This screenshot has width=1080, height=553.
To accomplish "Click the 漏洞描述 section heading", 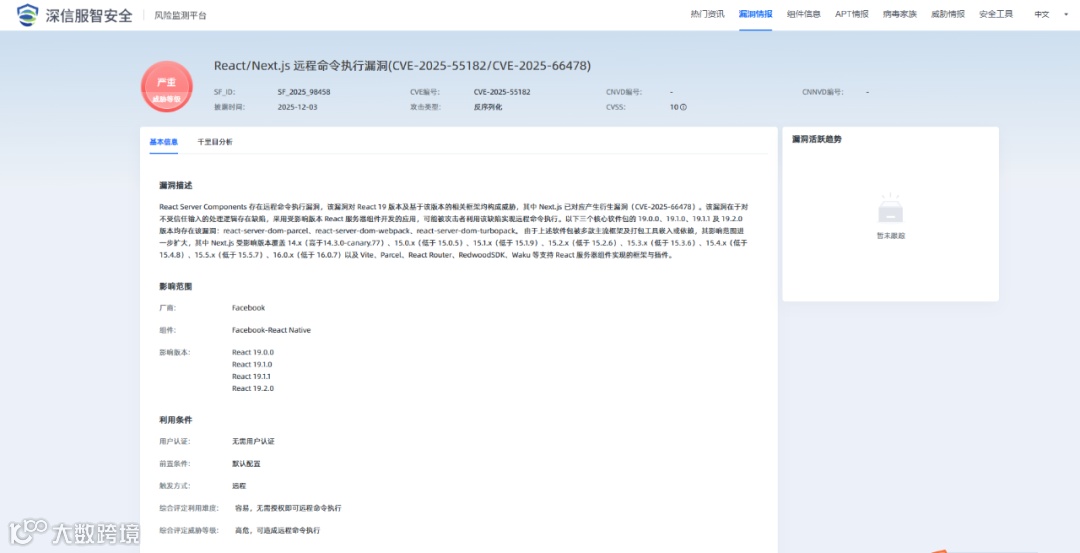I will [x=176, y=186].
